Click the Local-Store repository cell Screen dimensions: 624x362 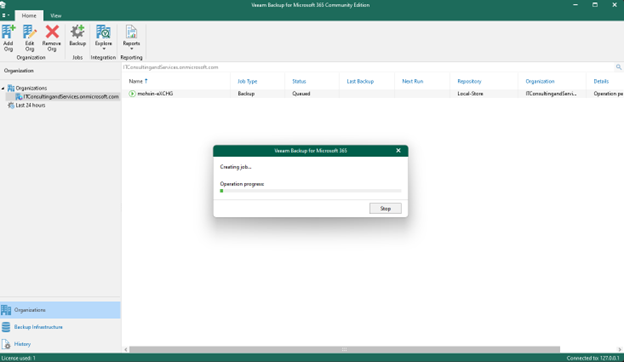[470, 94]
